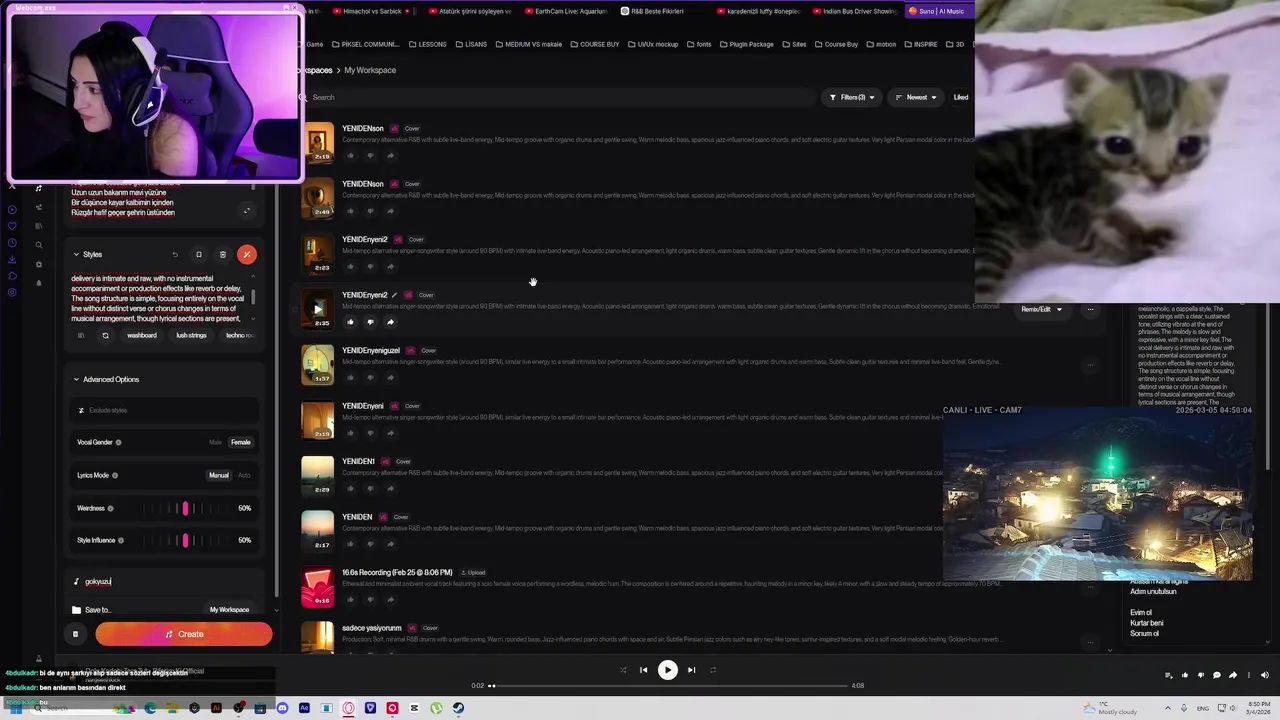The image size is (1280, 720).
Task: Dislike the YENIDEnyeni2 song with pencil icon
Action: [x=370, y=322]
